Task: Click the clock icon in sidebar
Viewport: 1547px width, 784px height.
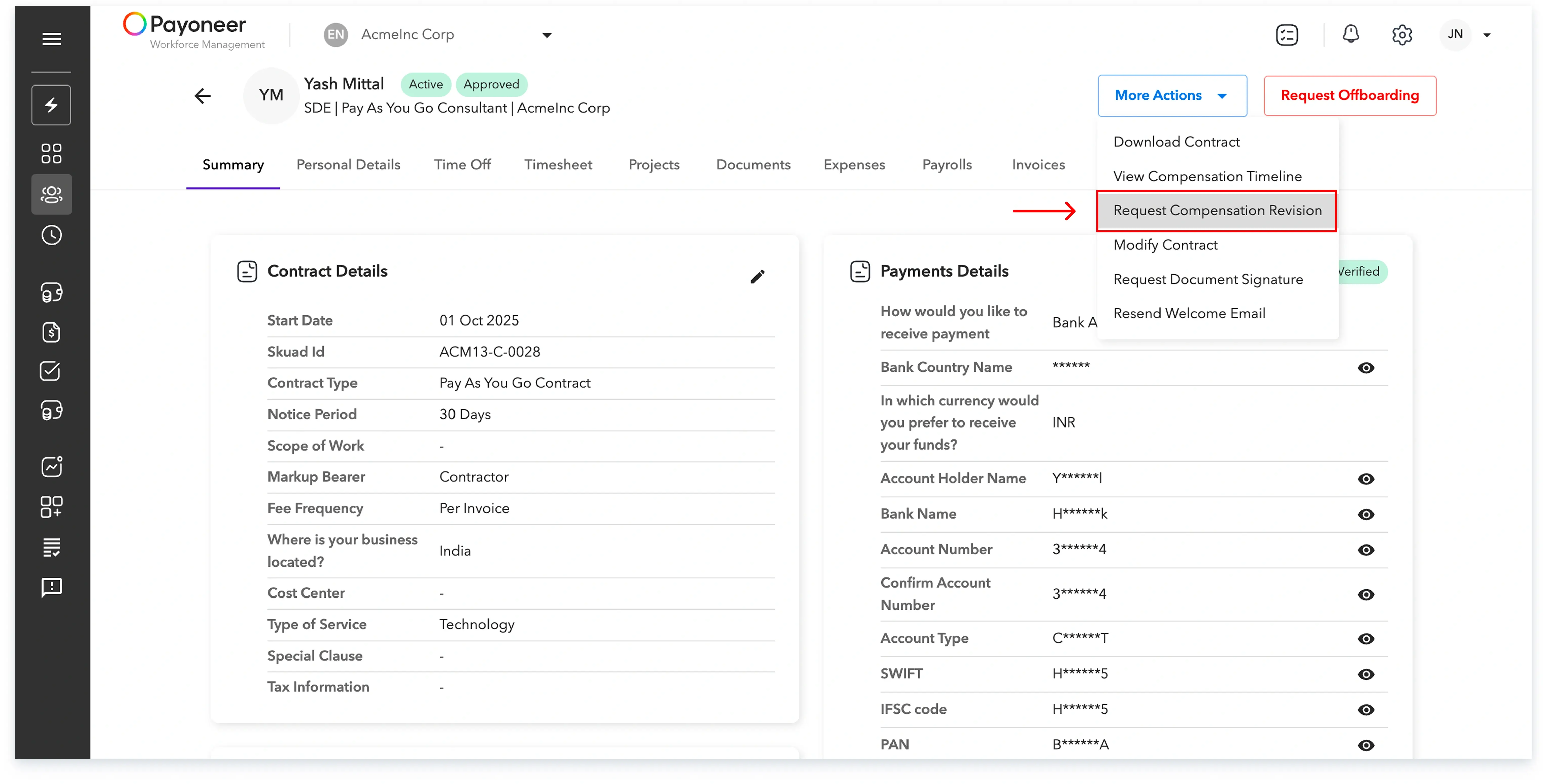Action: pyautogui.click(x=52, y=235)
